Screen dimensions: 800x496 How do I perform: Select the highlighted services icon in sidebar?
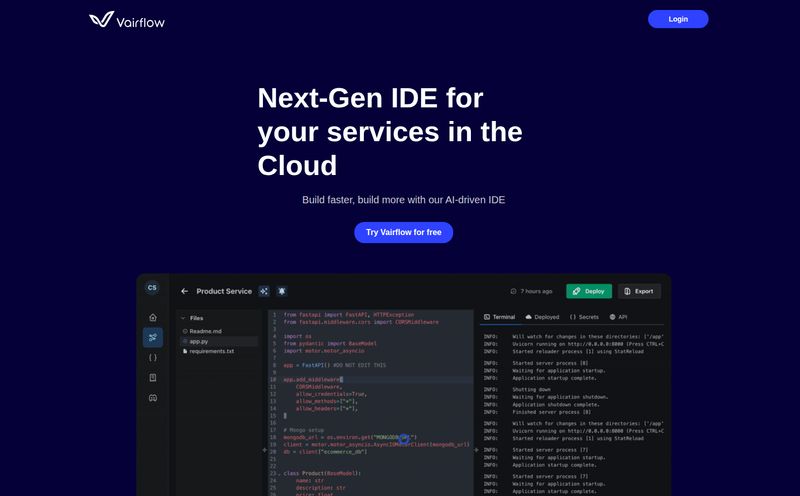[153, 337]
